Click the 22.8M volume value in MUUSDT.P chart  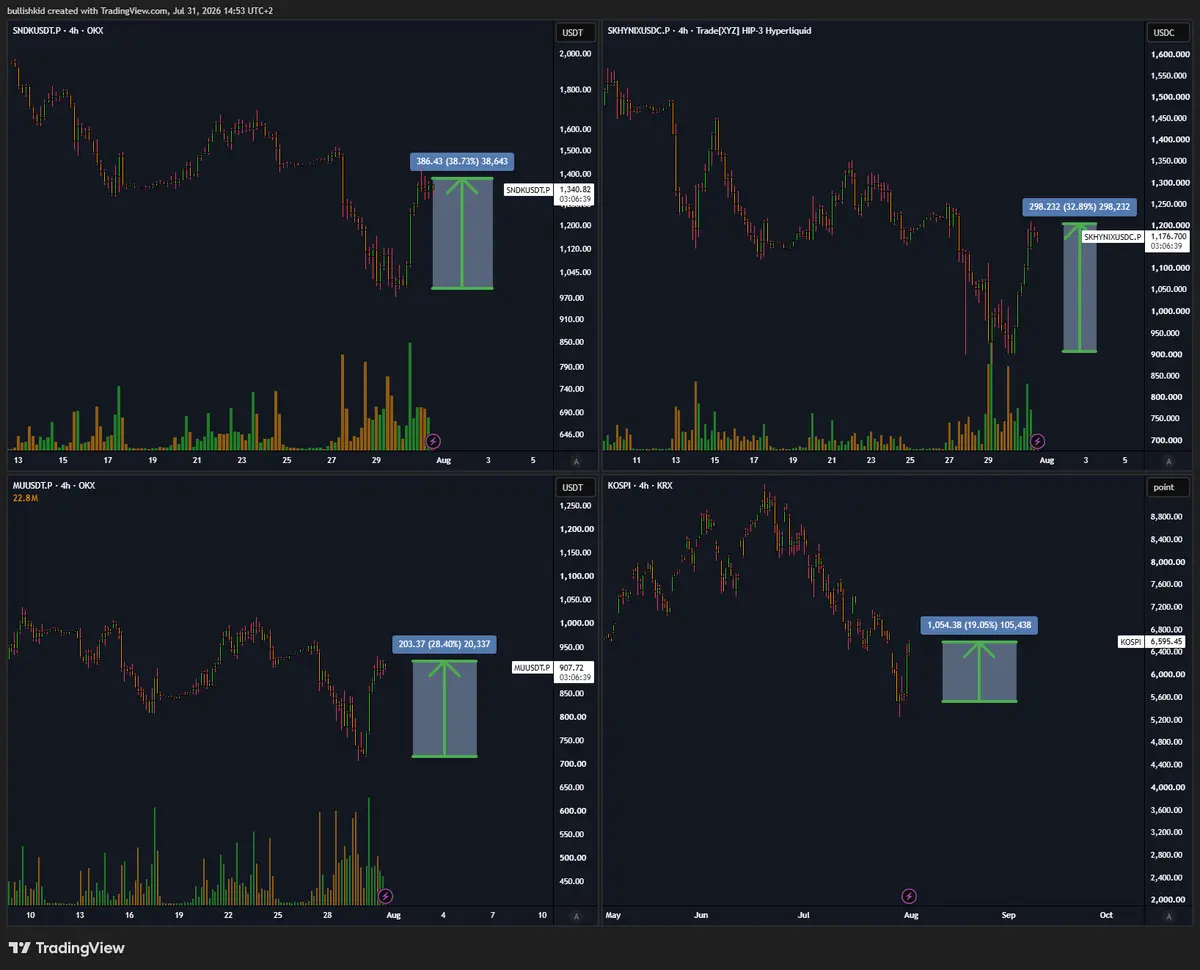pyautogui.click(x=25, y=498)
